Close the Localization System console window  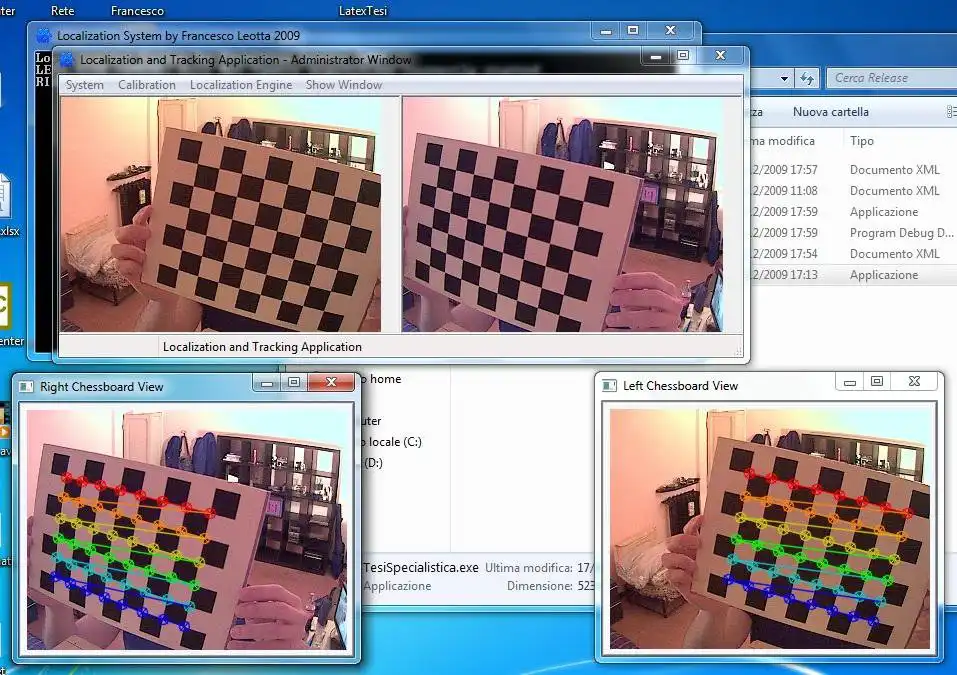[x=670, y=31]
